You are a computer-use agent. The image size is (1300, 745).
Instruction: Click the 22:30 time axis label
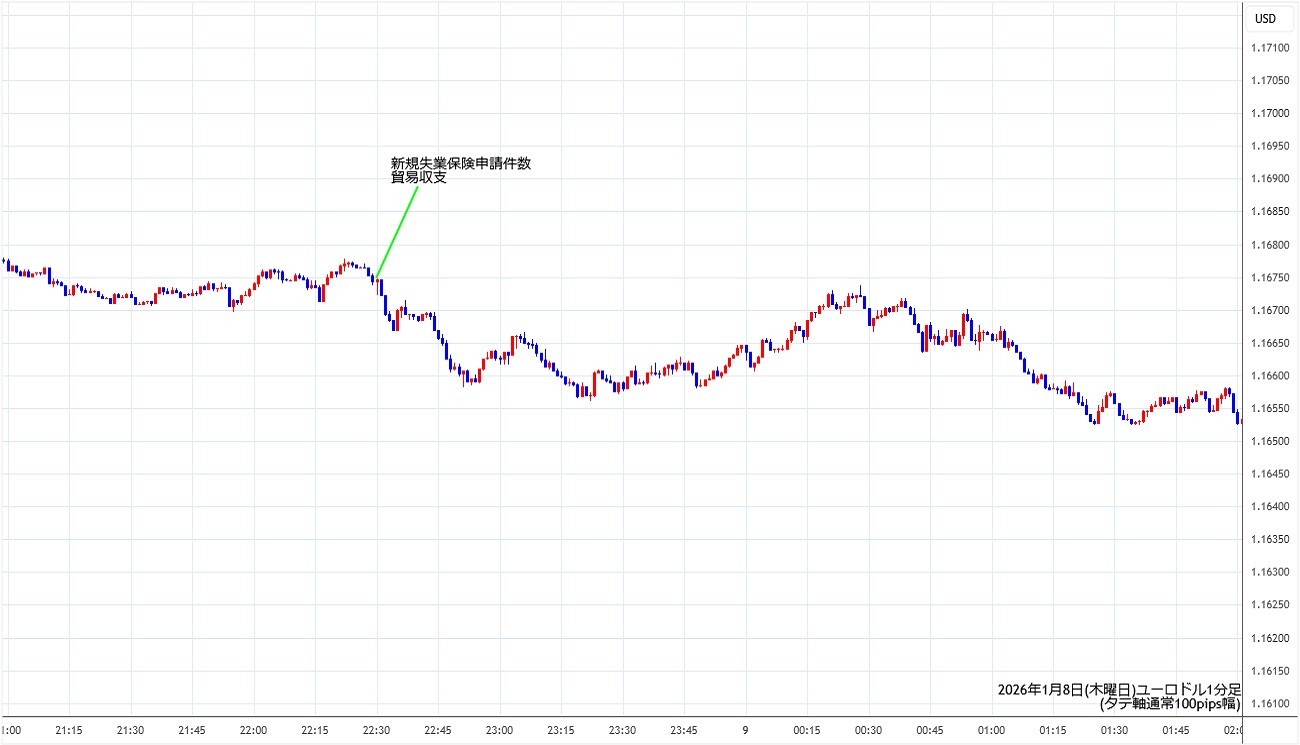377,730
